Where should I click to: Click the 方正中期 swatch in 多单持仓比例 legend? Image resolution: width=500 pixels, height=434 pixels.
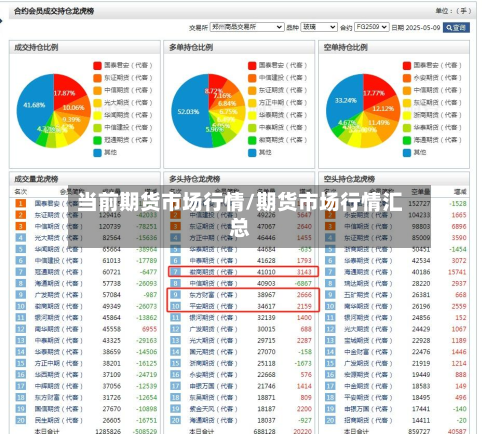(252, 103)
